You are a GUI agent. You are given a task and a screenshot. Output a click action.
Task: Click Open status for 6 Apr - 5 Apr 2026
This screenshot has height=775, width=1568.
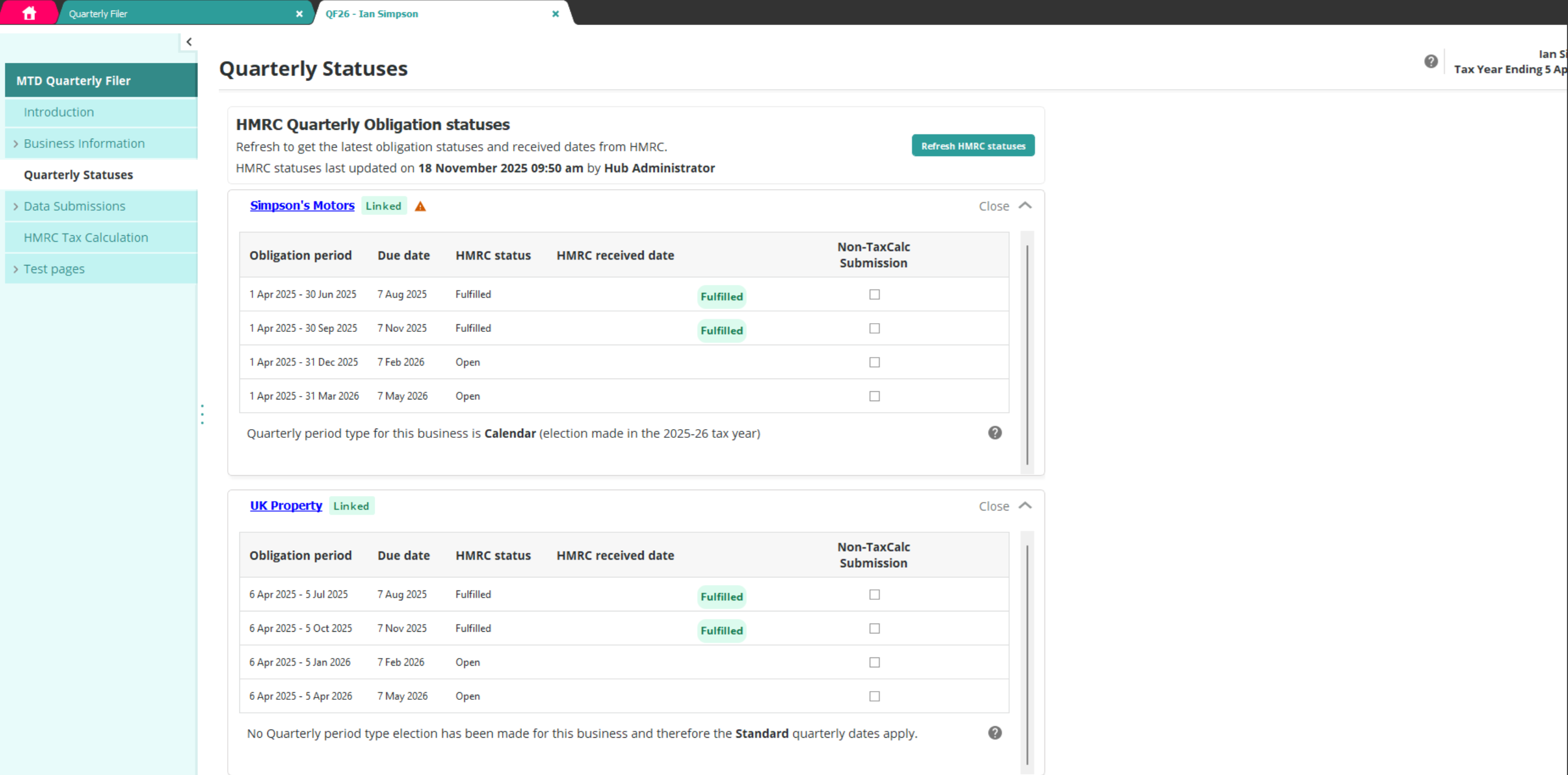468,696
